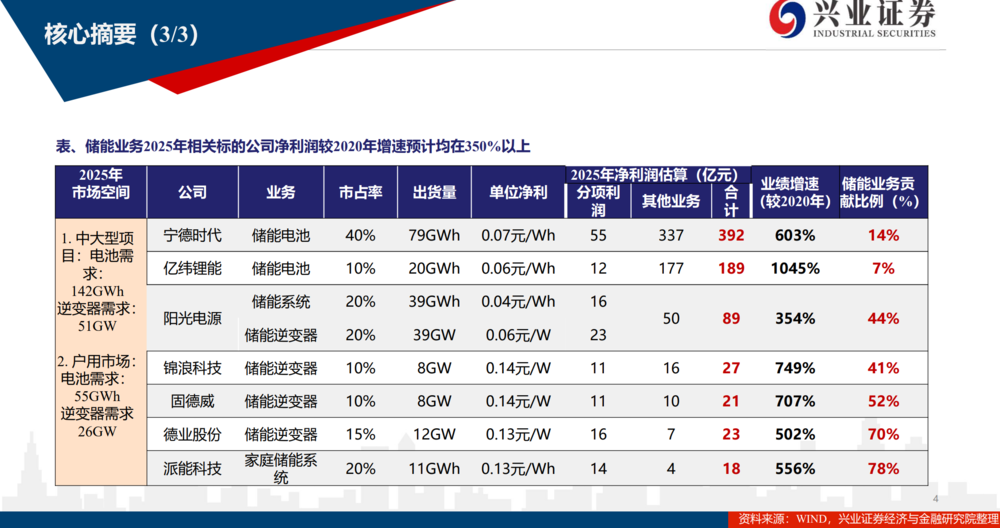The width and height of the screenshot is (1000, 528).
Task: Click the 单位净利 column header
Action: (518, 192)
